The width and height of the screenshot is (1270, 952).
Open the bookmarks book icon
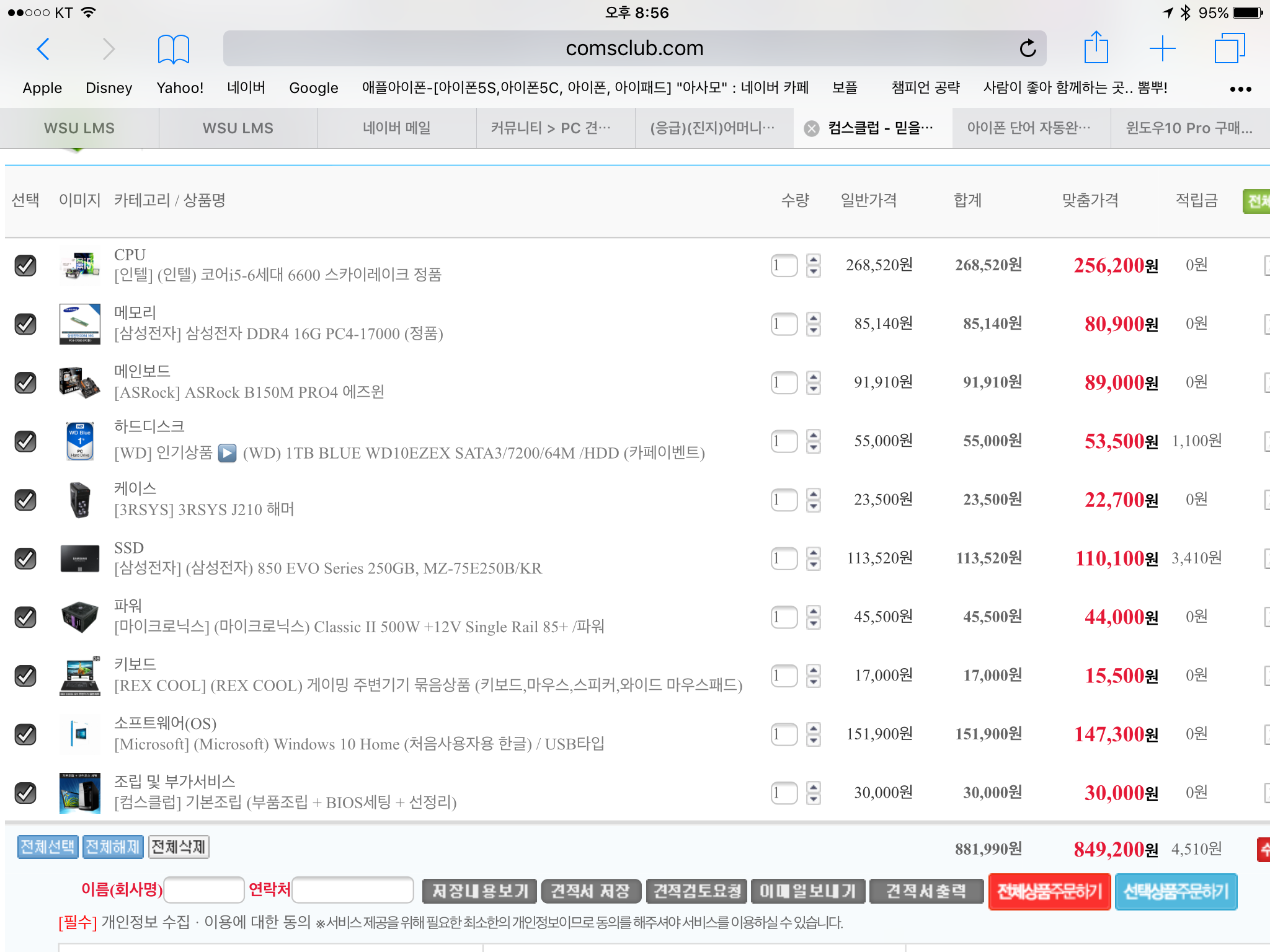(x=173, y=49)
